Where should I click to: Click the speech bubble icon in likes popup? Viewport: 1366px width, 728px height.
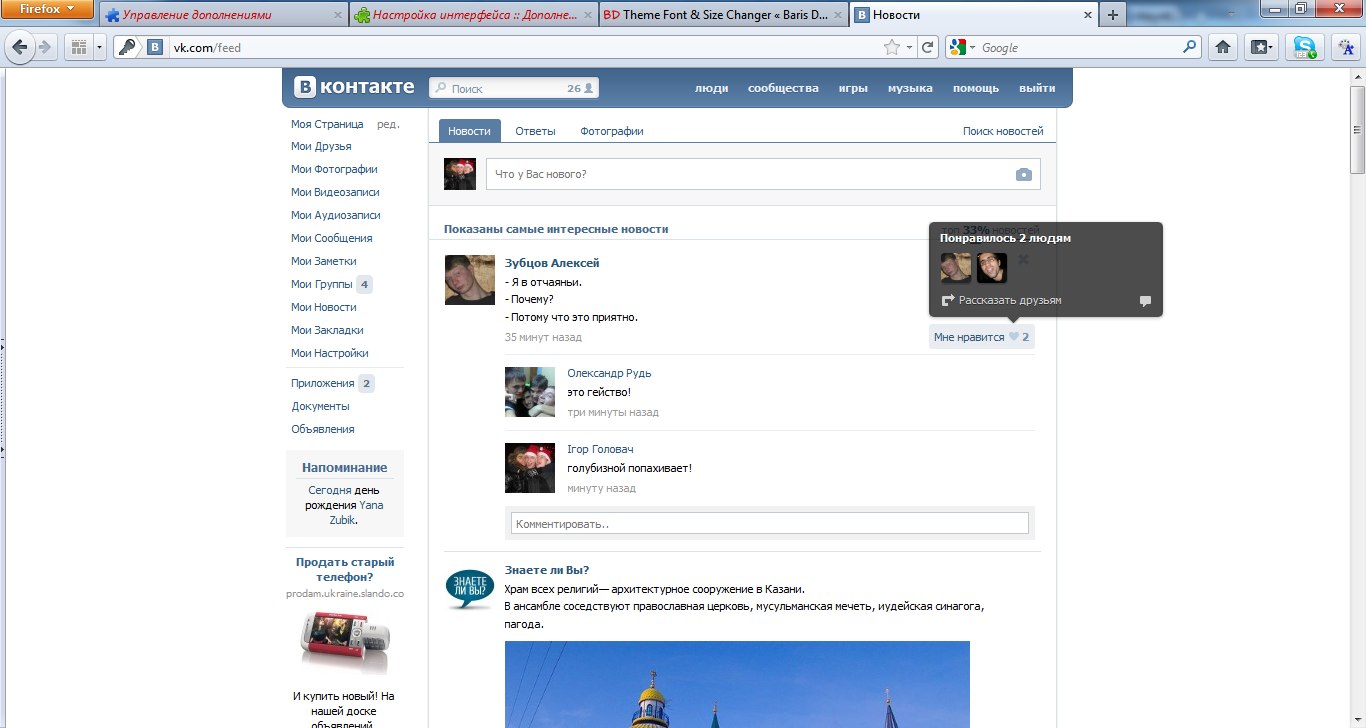click(x=1145, y=301)
